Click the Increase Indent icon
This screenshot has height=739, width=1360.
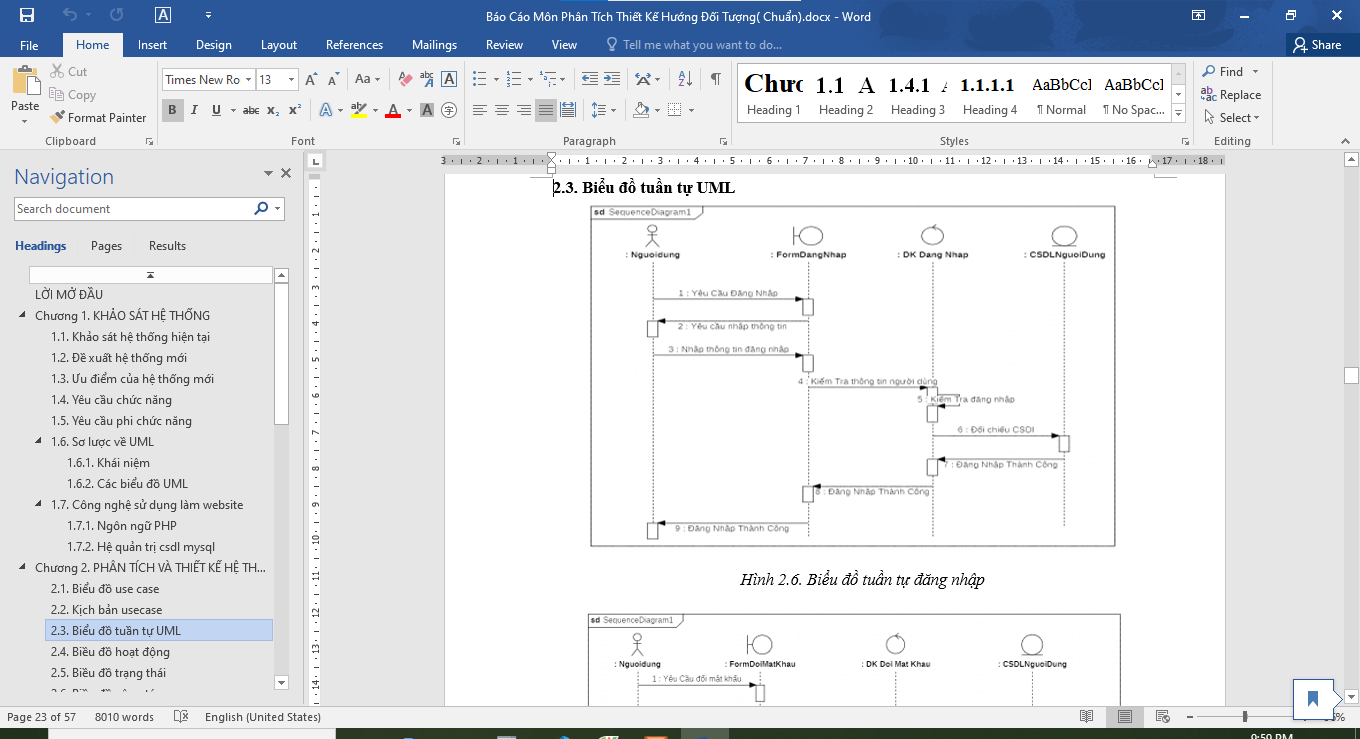(611, 79)
